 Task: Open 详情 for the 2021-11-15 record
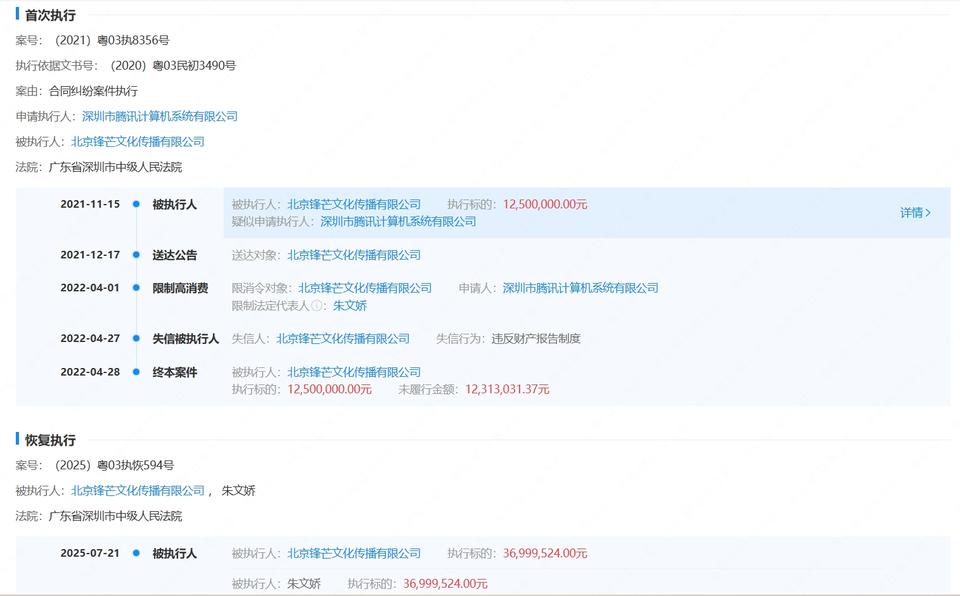(x=910, y=213)
